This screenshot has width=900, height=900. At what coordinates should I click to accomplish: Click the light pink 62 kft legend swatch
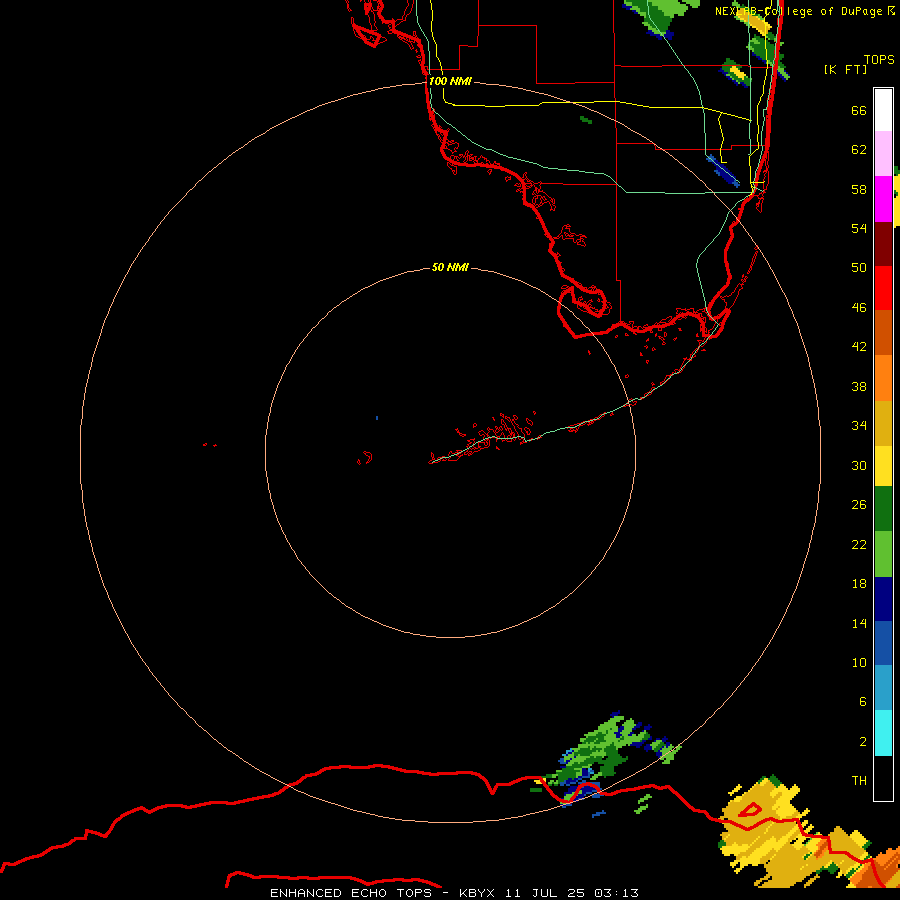point(883,154)
